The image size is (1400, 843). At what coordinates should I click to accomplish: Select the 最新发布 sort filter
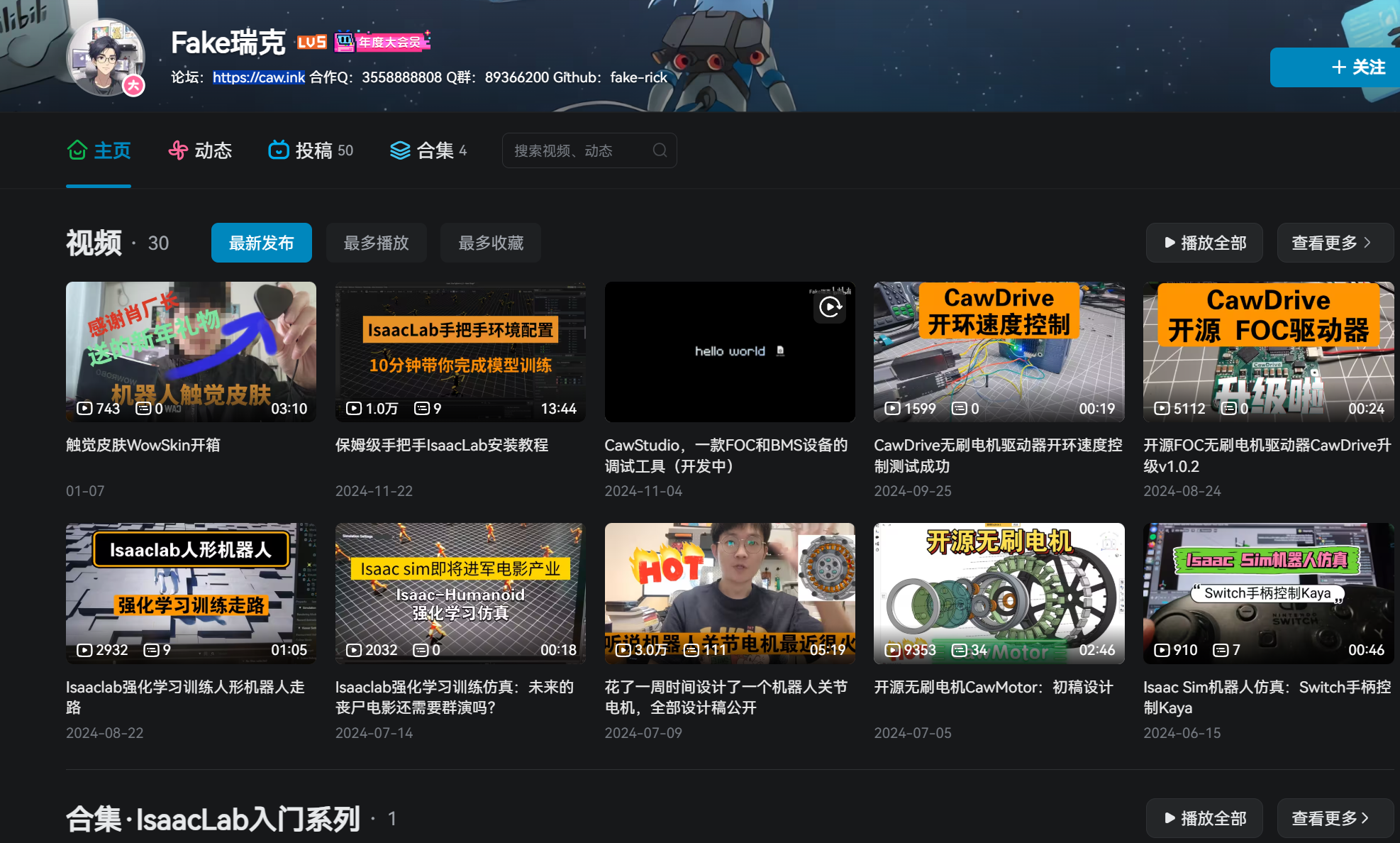click(x=261, y=243)
